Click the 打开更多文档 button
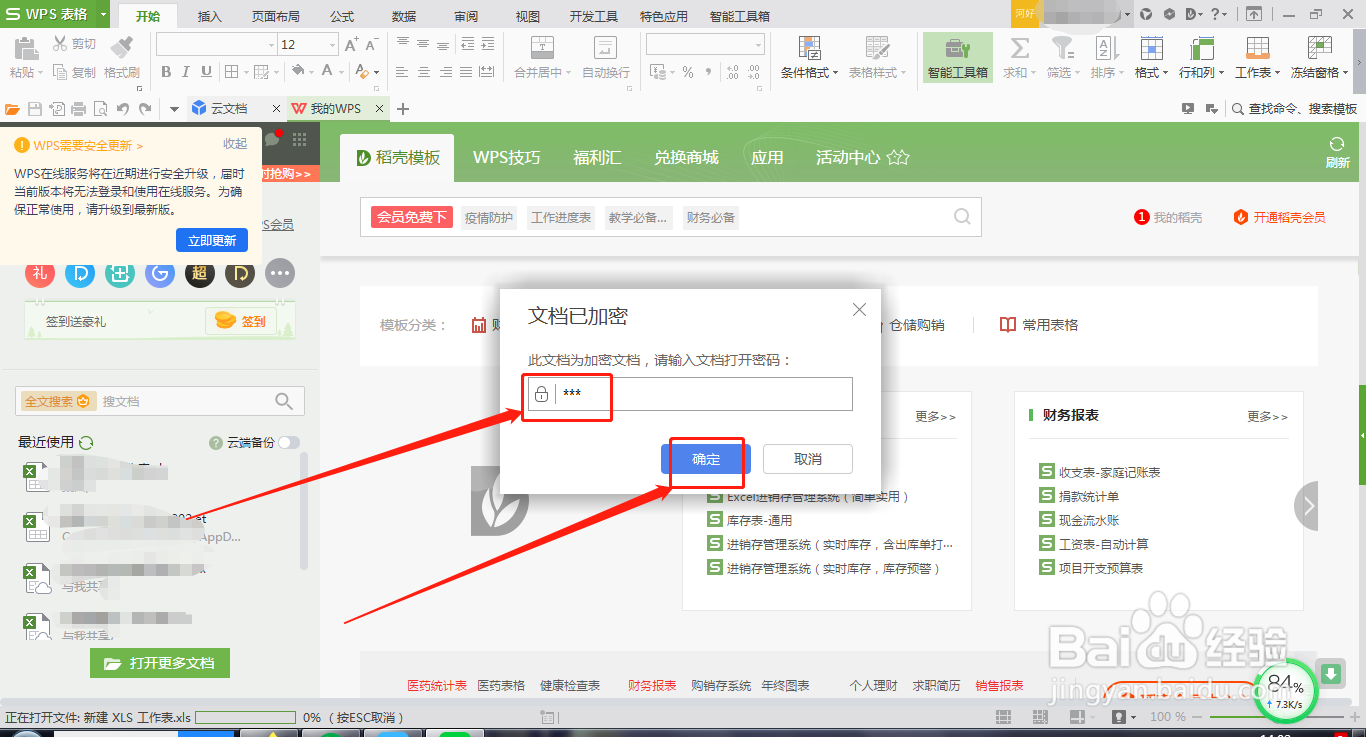The height and width of the screenshot is (737, 1366). (x=160, y=663)
